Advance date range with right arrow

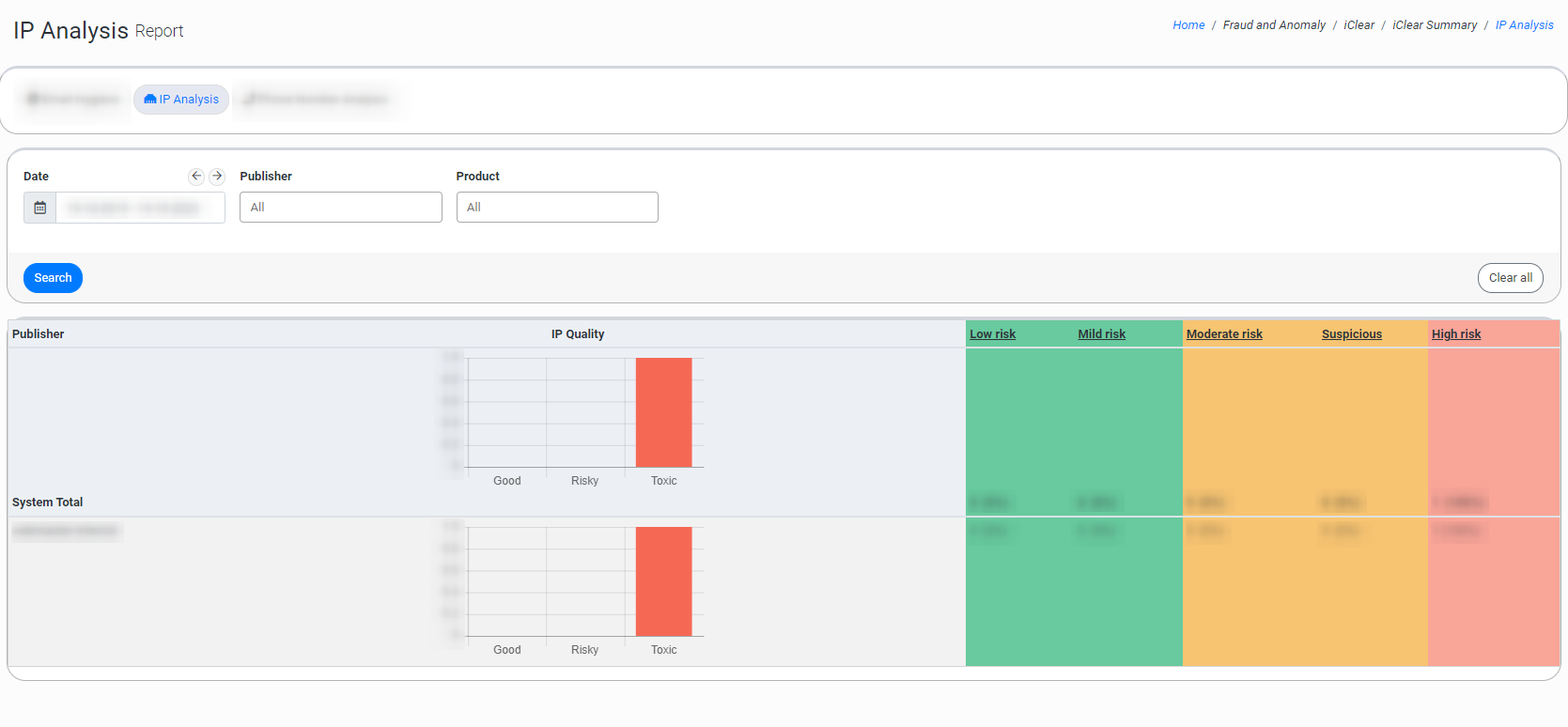click(x=217, y=176)
